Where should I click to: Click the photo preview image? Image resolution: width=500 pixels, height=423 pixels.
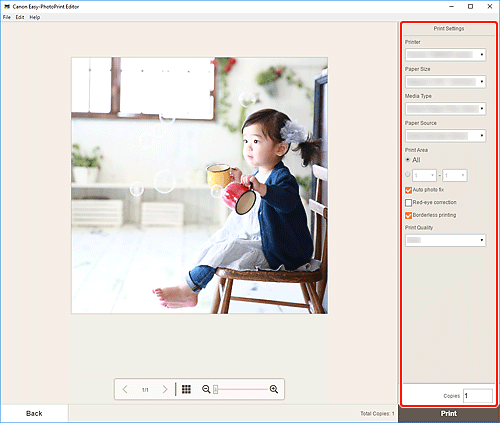point(199,185)
